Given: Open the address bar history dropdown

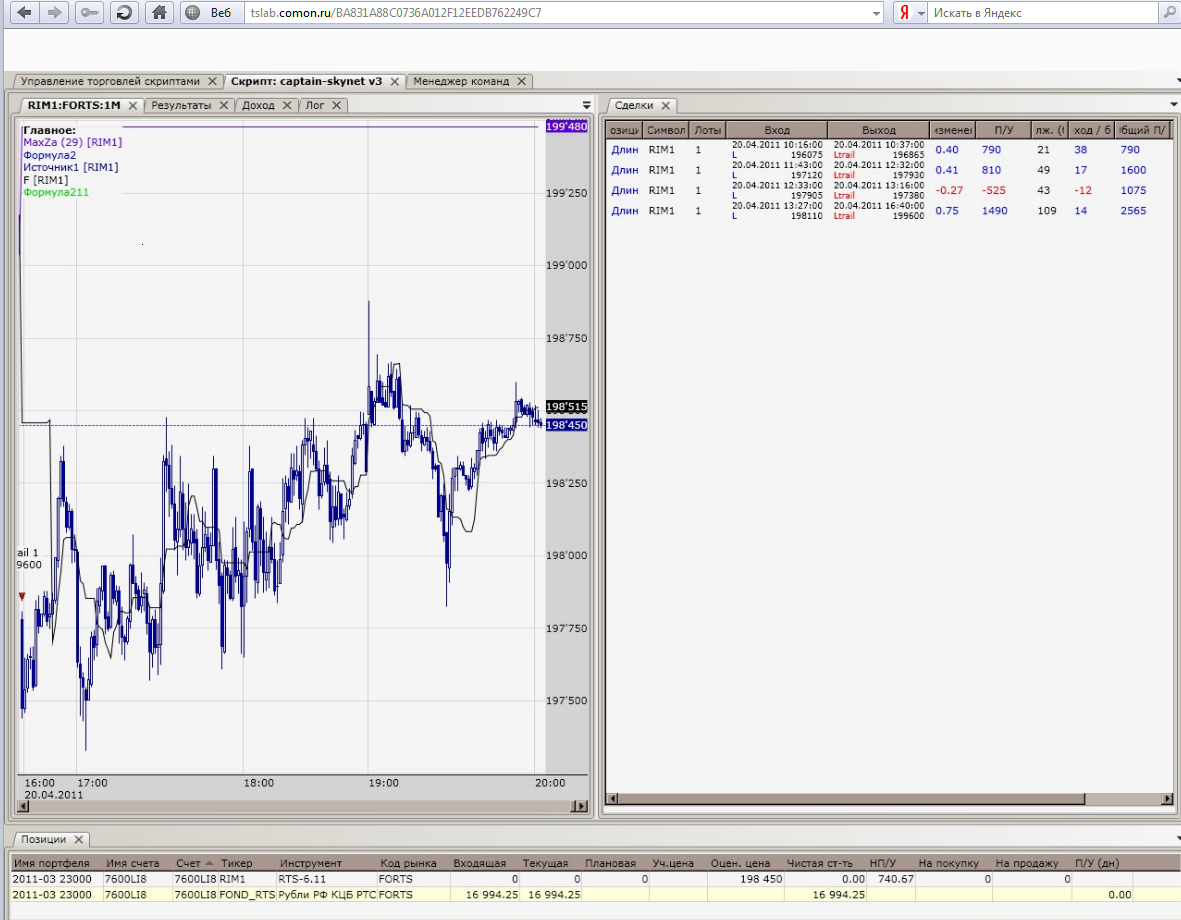Looking at the screenshot, I should pos(876,13).
